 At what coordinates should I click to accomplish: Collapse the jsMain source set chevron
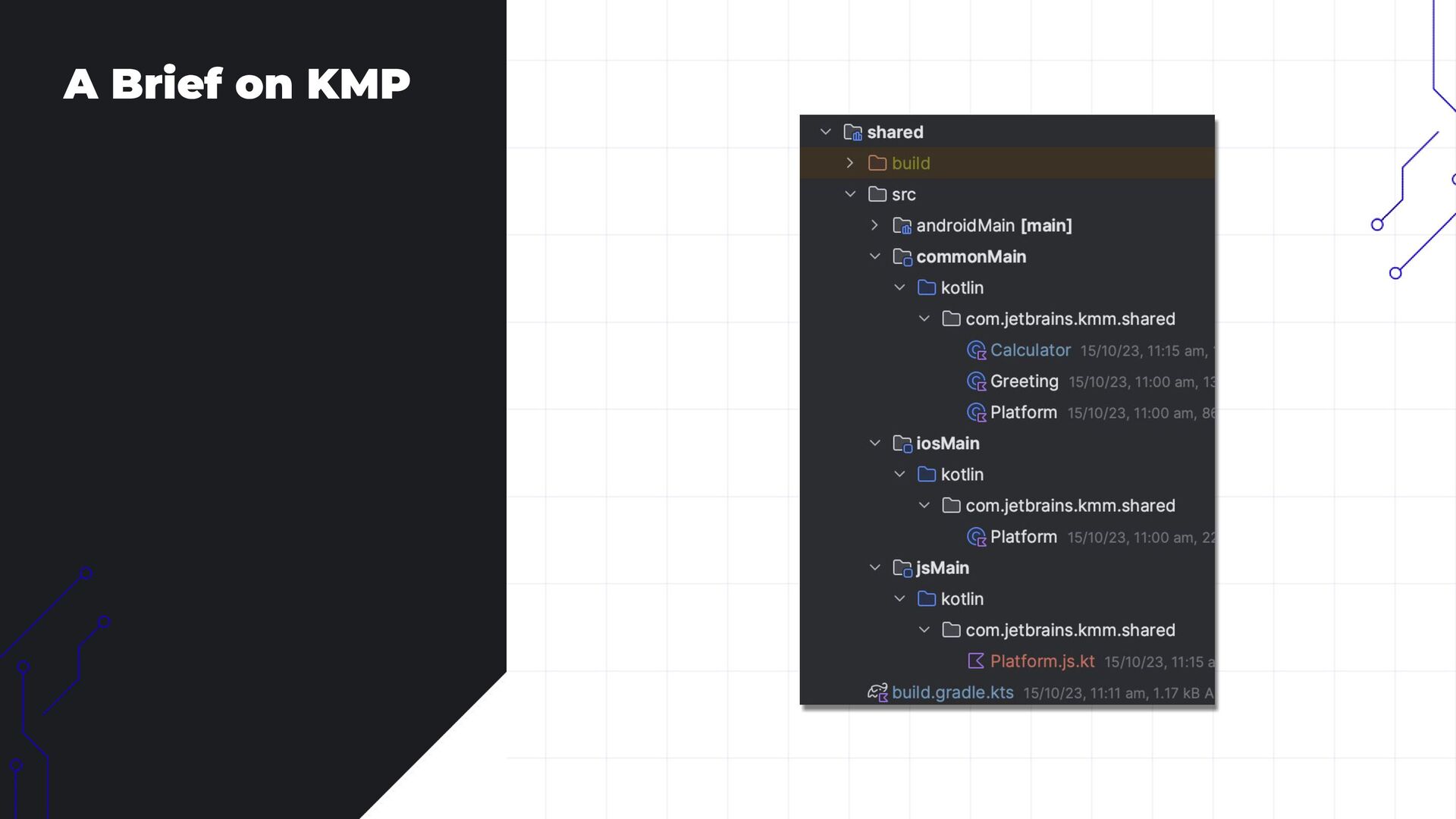[874, 568]
